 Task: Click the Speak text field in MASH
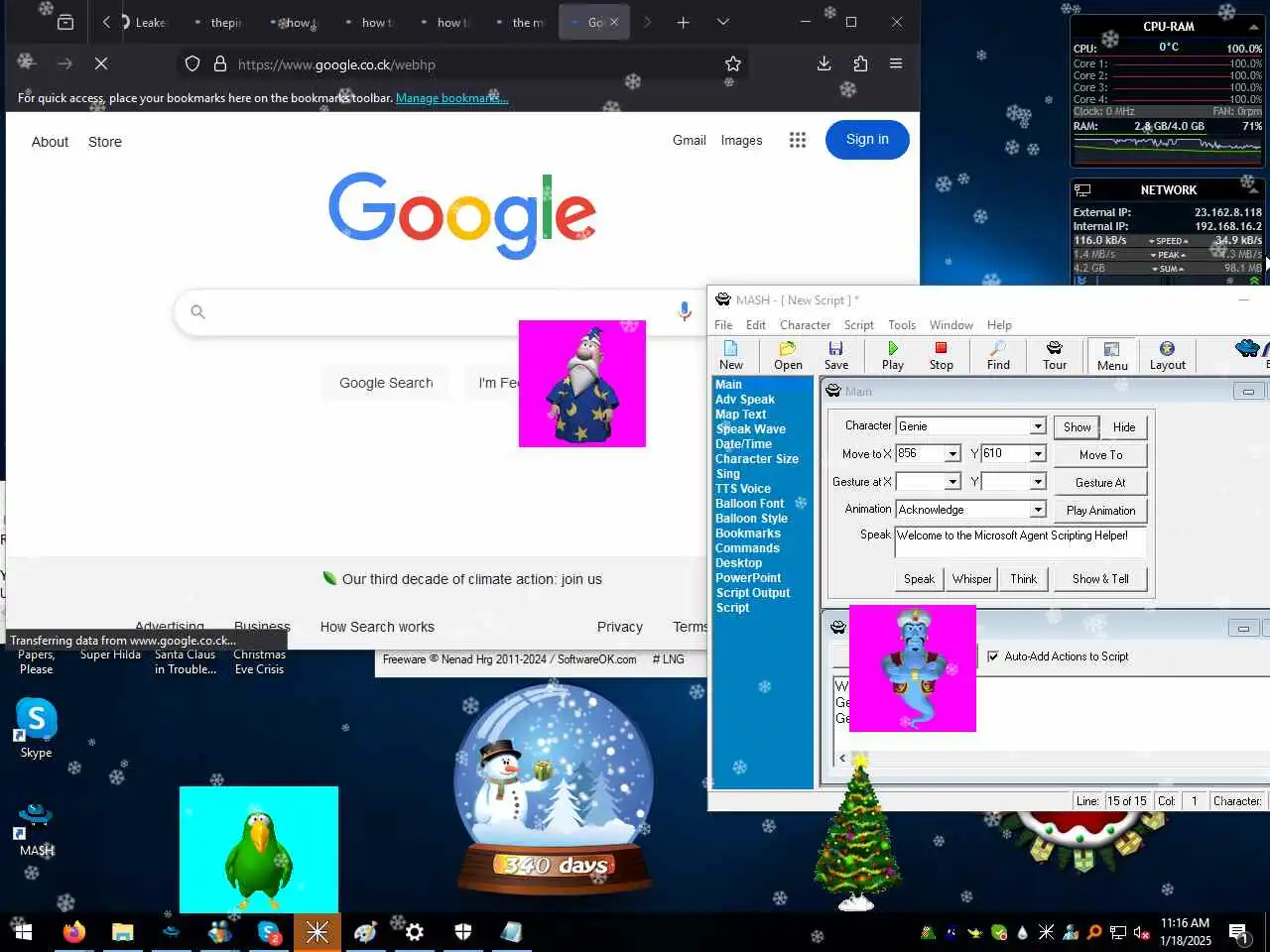point(1020,542)
